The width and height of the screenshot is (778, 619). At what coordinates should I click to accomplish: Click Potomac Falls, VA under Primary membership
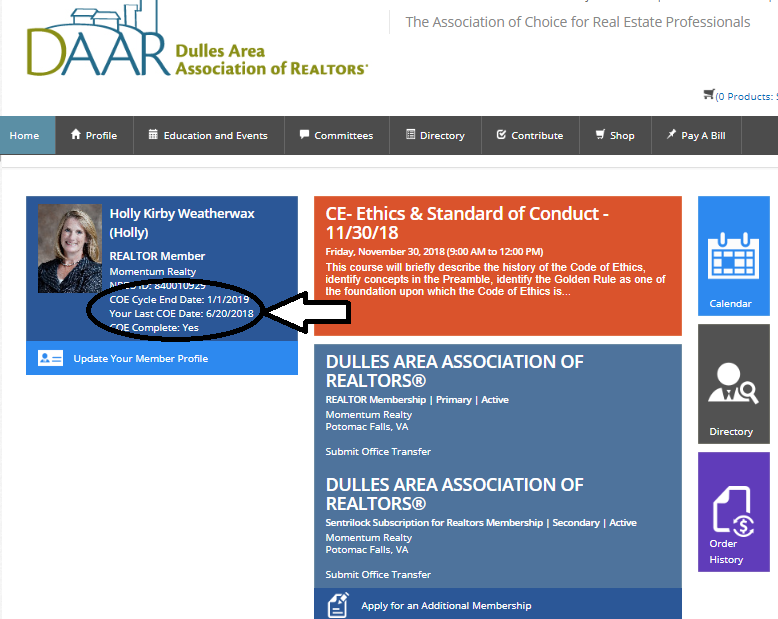367,427
